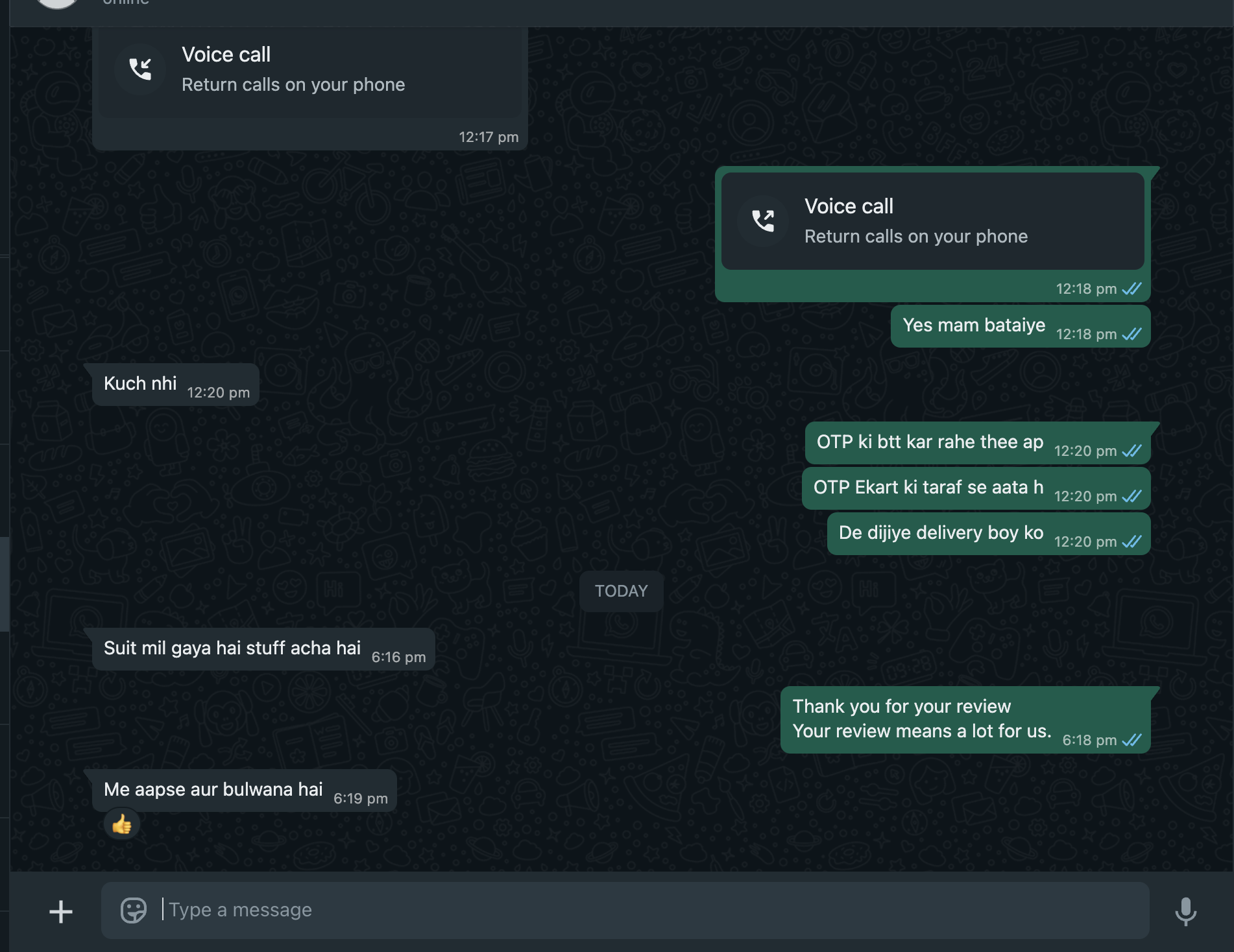The image size is (1234, 952).
Task: Click the incoming voice call icon
Action: [140, 69]
